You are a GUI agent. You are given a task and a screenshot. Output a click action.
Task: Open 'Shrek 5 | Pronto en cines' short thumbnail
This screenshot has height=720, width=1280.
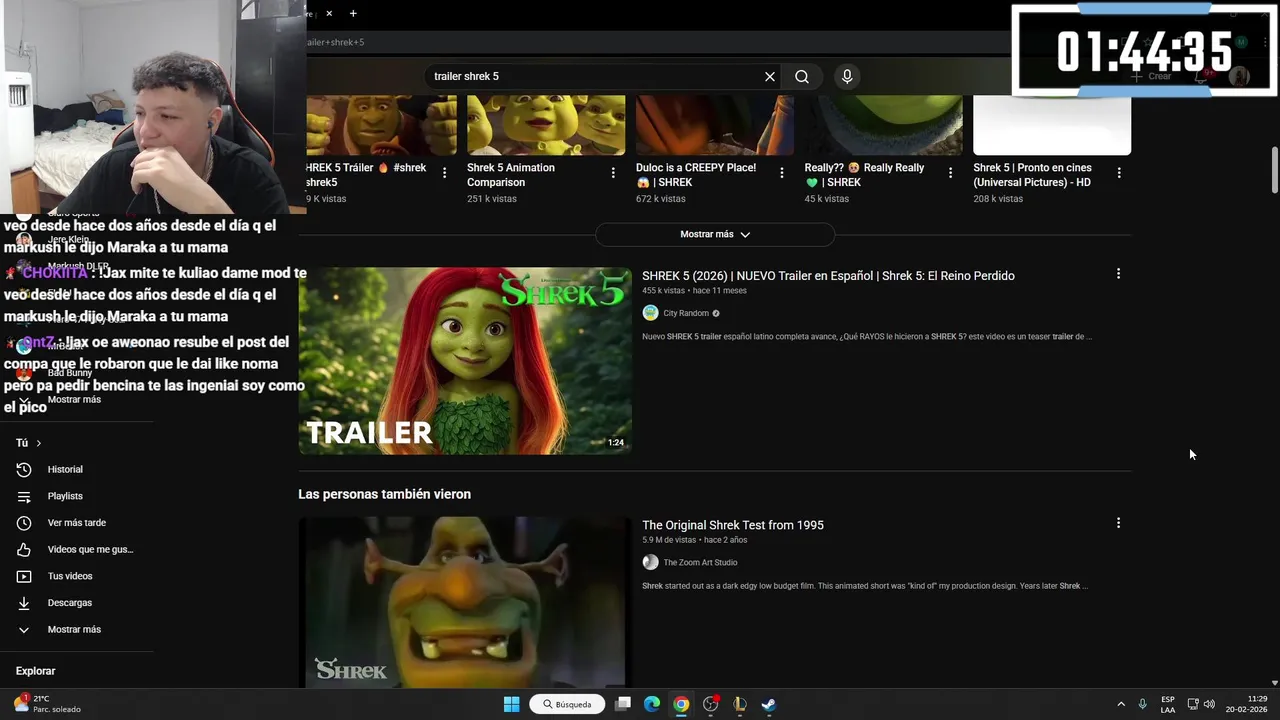tap(1052, 125)
